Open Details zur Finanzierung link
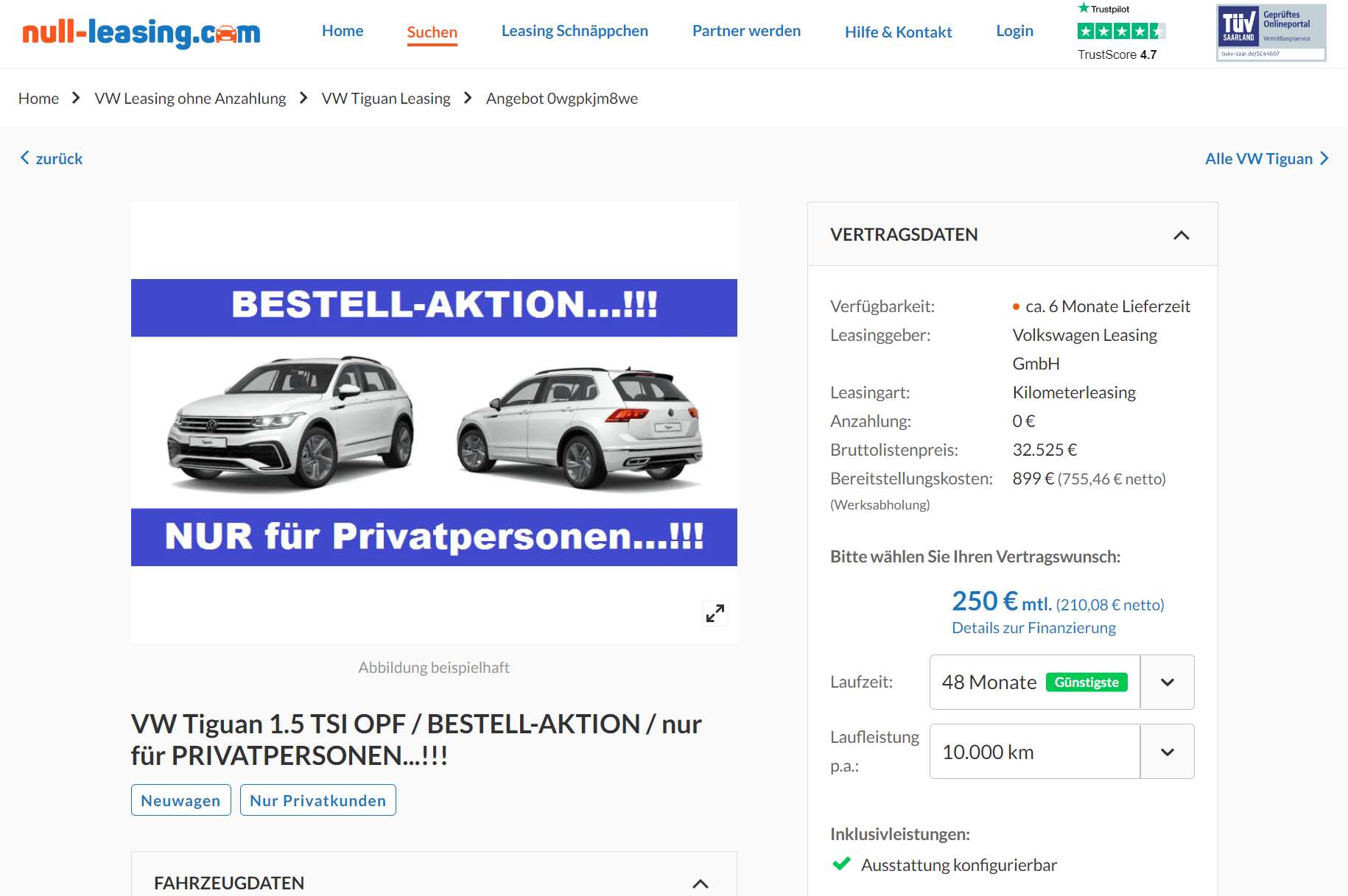 [1033, 628]
